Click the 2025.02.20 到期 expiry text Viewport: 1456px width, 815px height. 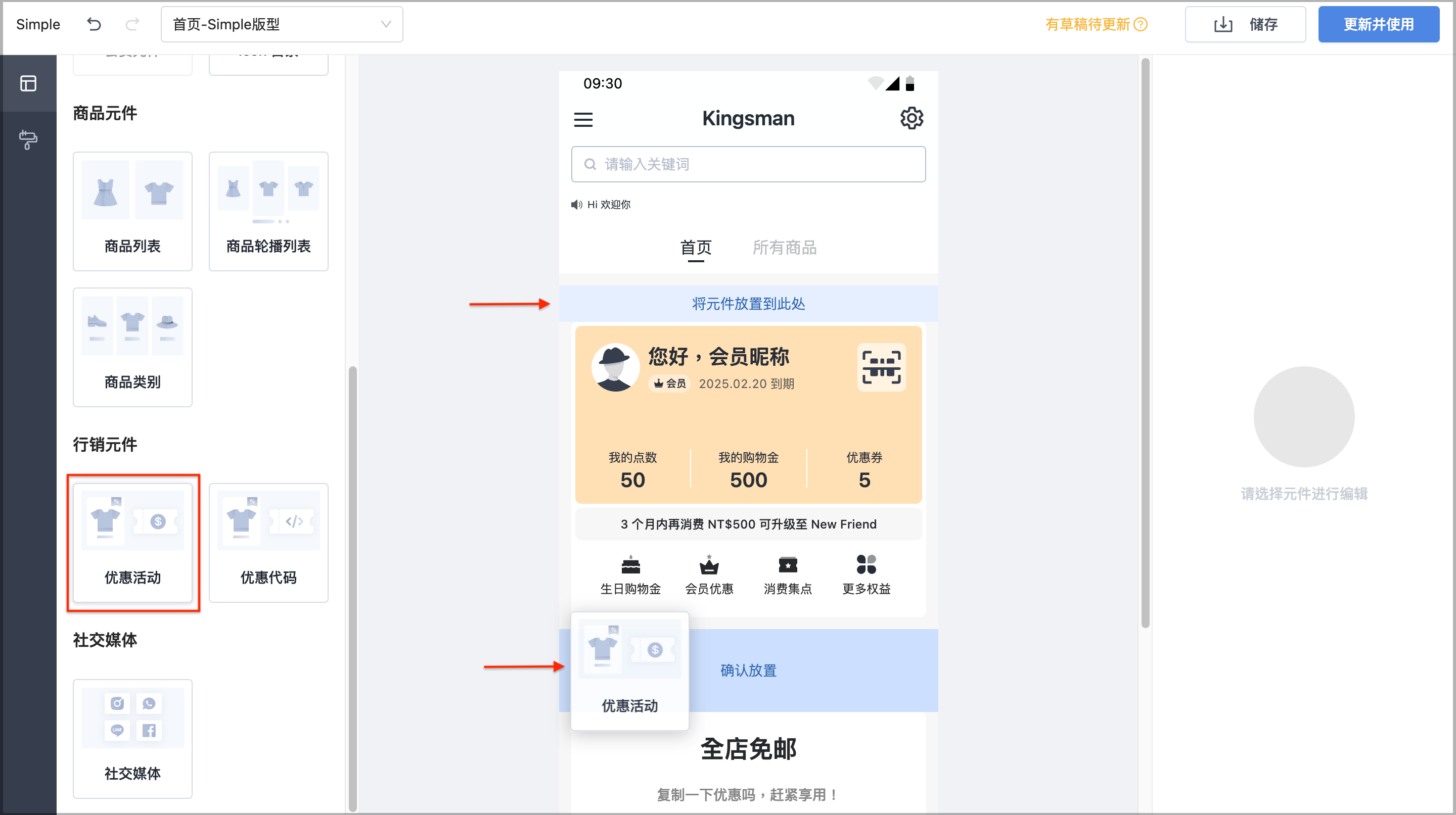(747, 383)
